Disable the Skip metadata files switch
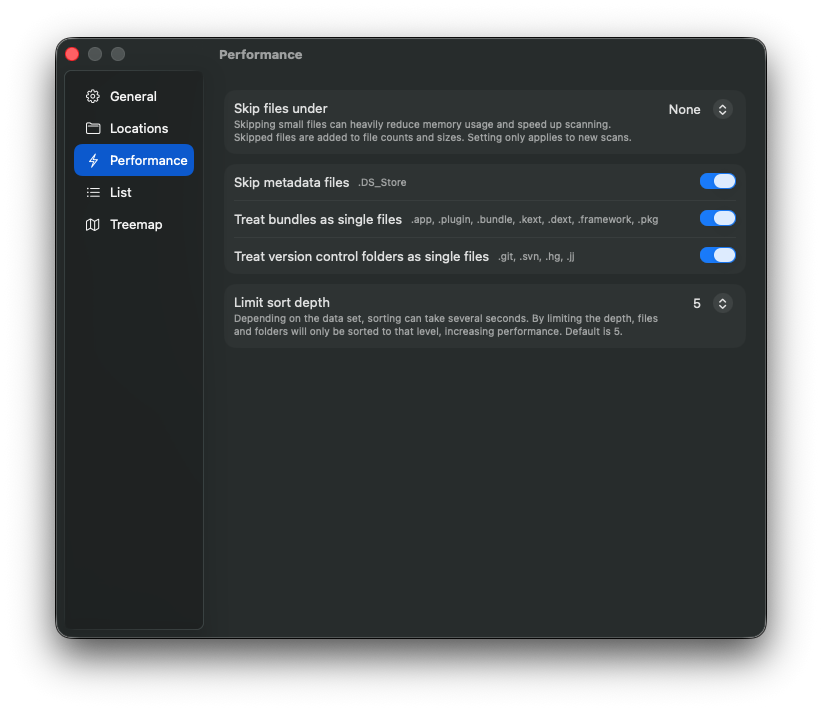Image resolution: width=822 pixels, height=712 pixels. click(717, 181)
